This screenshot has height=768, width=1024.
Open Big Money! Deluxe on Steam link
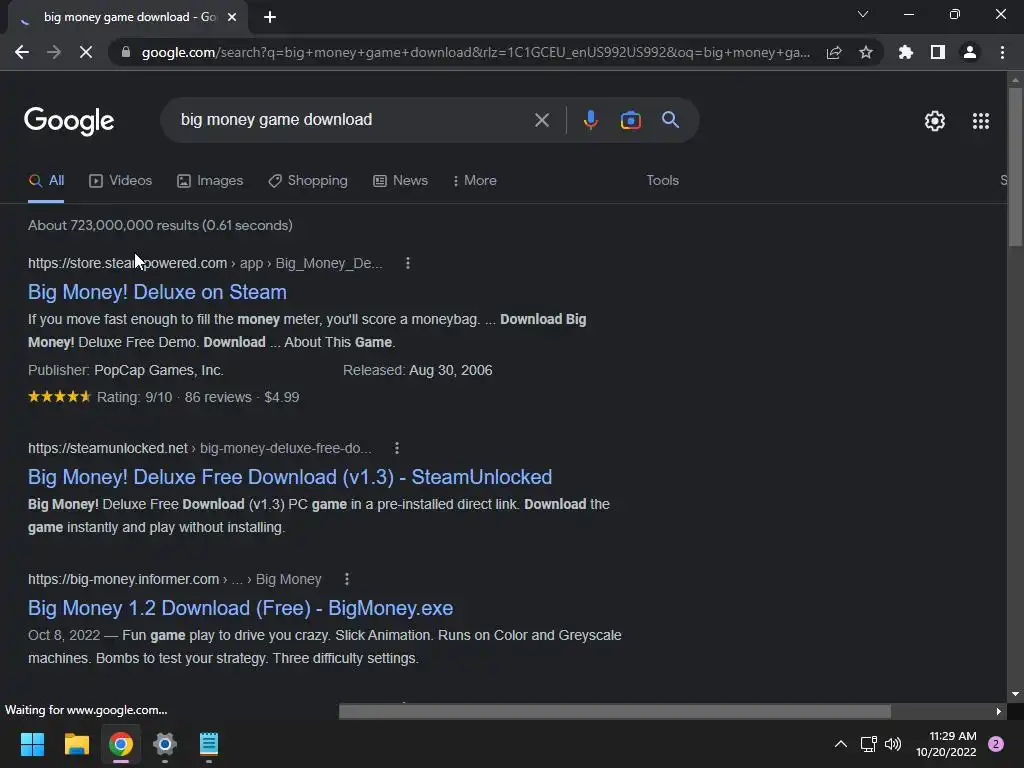pyautogui.click(x=157, y=292)
